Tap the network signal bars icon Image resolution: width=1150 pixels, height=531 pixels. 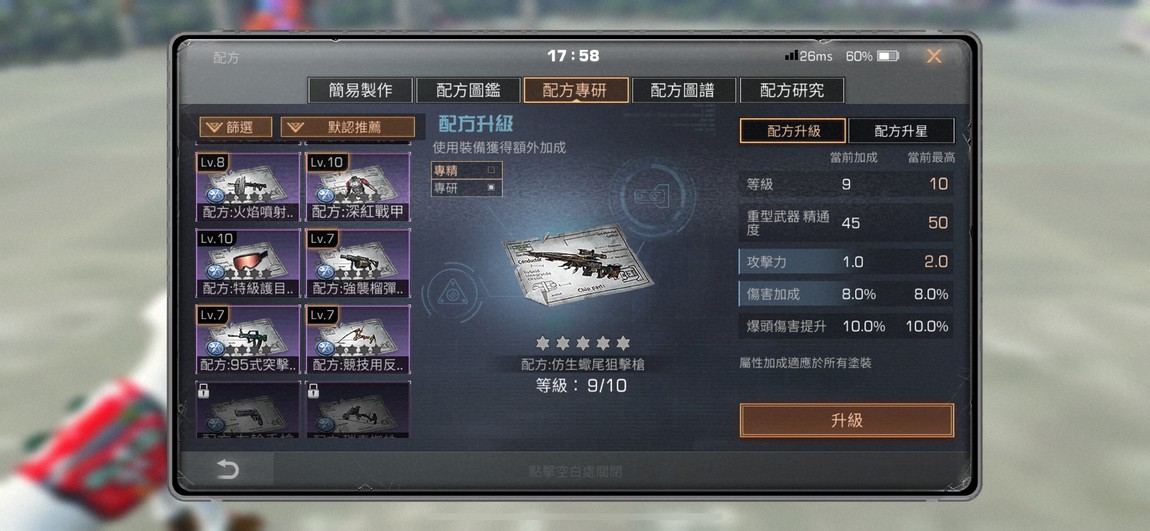tap(791, 56)
